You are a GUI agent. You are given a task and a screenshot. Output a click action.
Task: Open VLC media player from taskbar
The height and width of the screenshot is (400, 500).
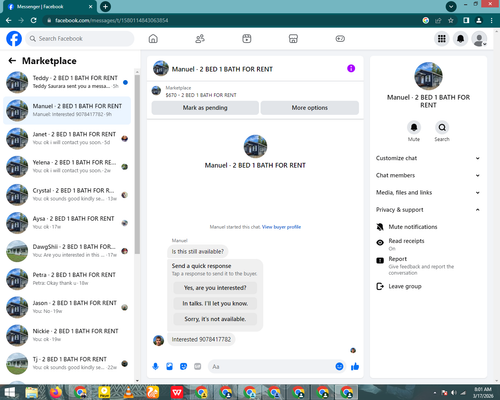click(128, 392)
